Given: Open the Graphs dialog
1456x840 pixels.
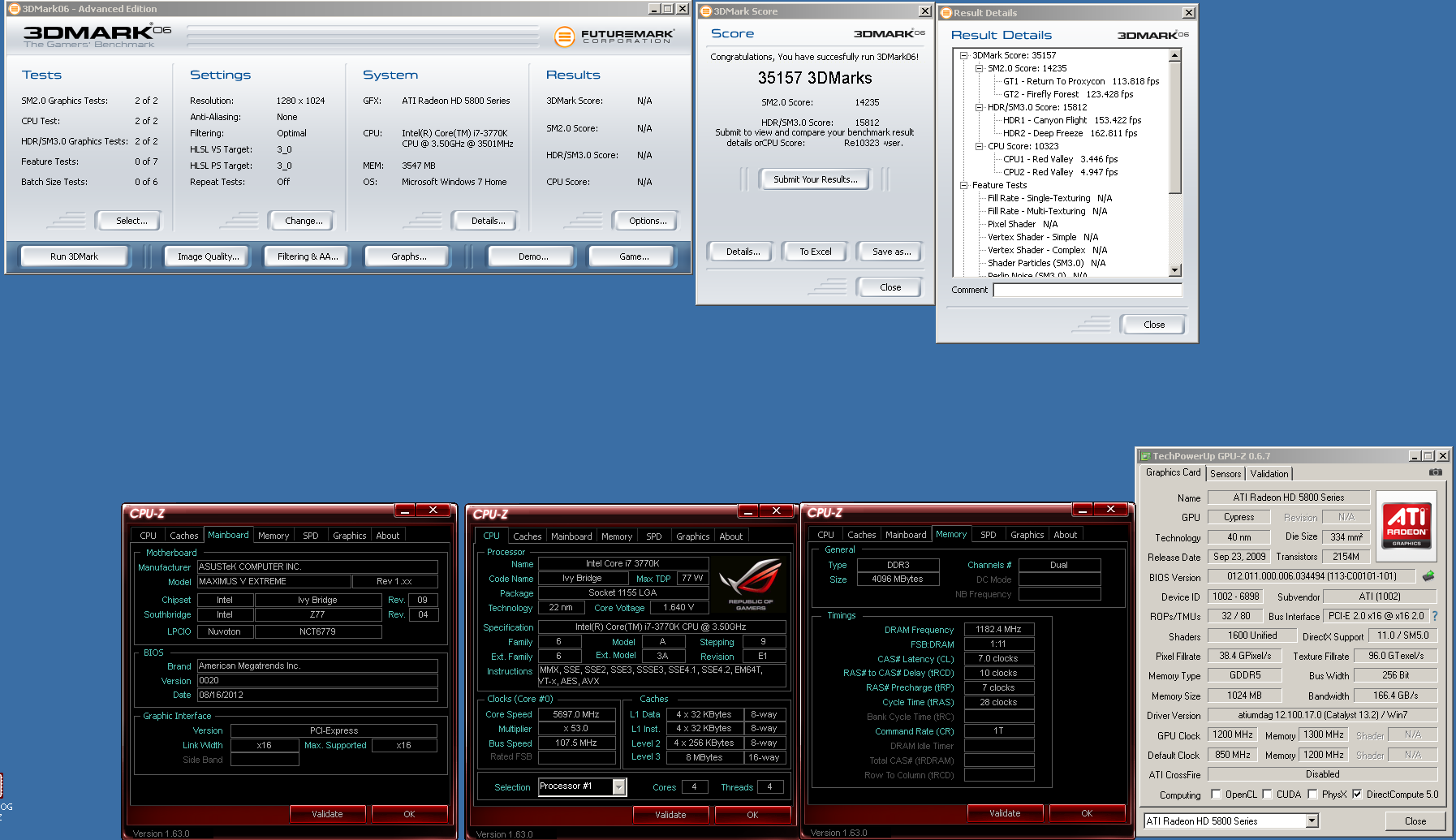Looking at the screenshot, I should coord(408,256).
